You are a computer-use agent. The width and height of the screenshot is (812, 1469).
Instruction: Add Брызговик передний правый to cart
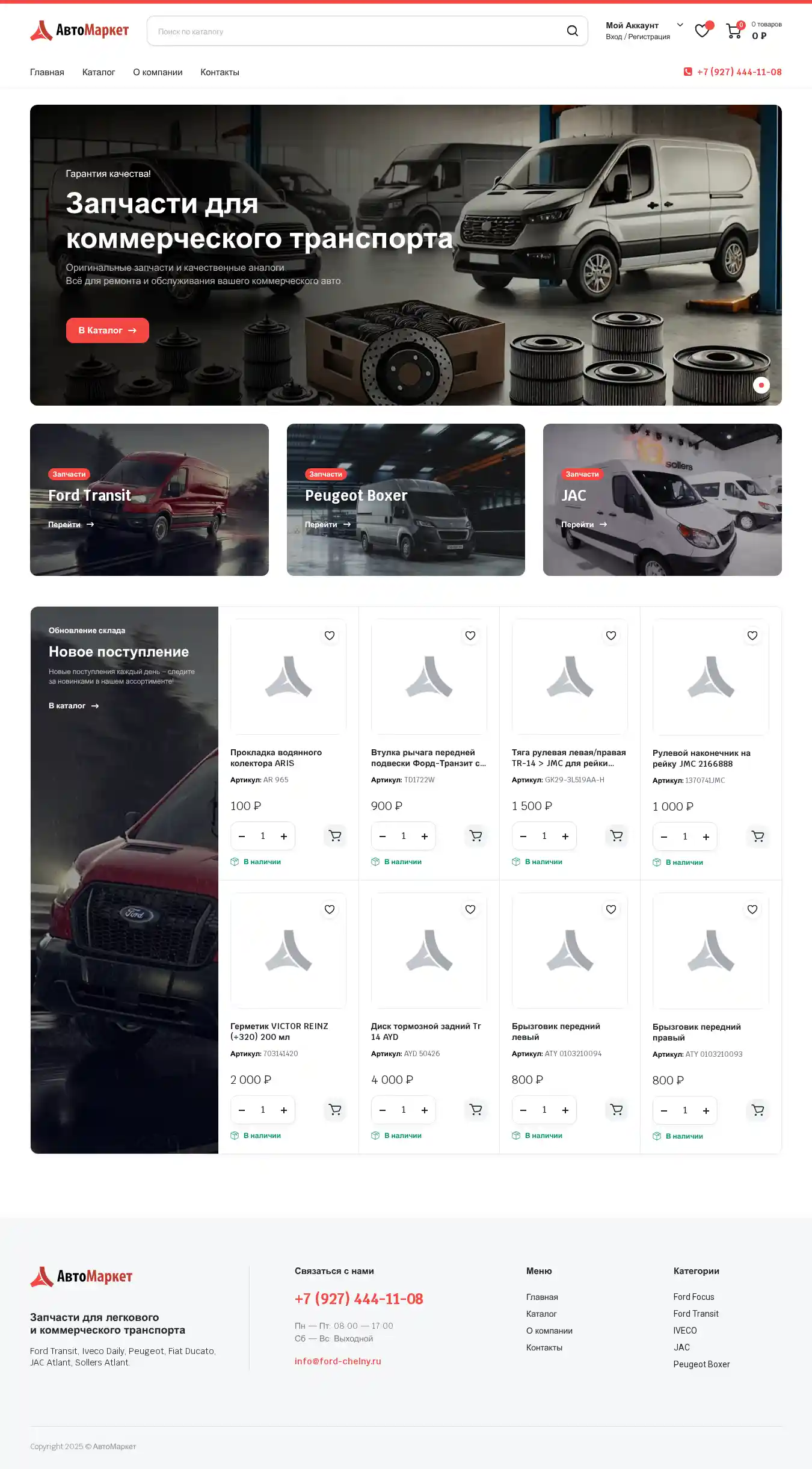758,1110
